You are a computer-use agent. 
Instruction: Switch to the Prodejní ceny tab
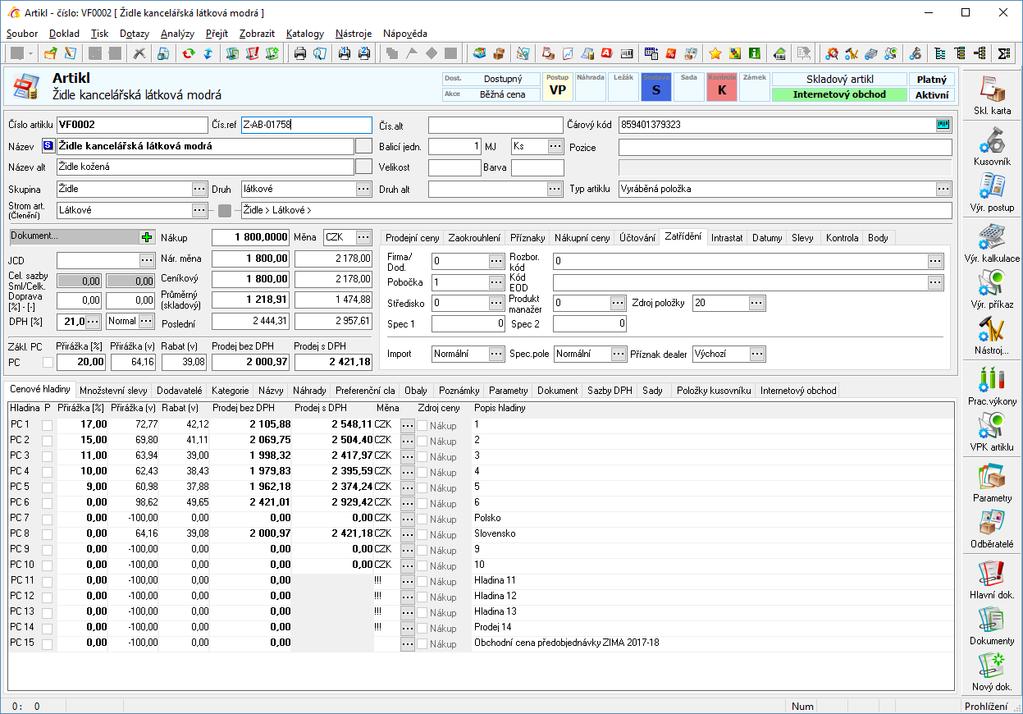click(x=412, y=238)
